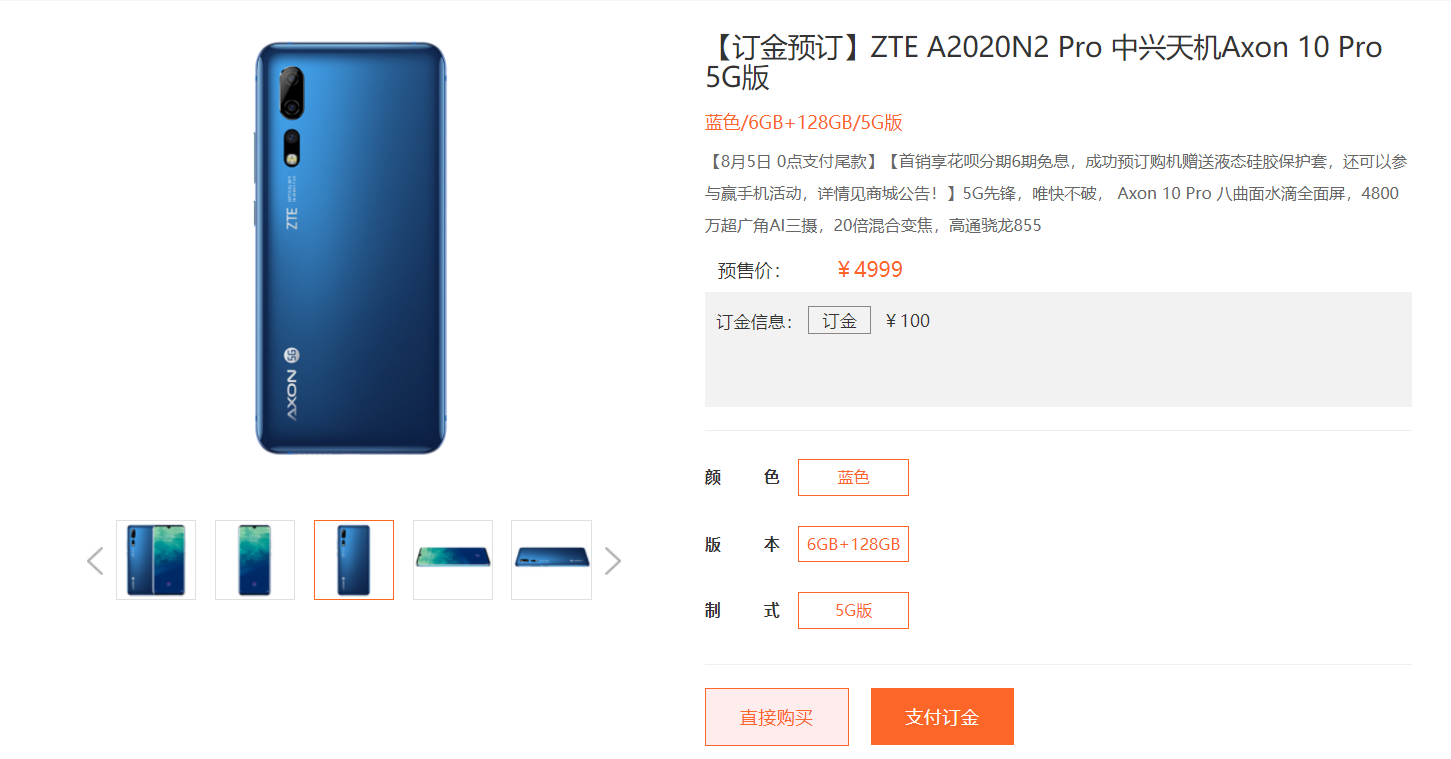Click the right arrow of thumbnail carousel

coord(613,561)
